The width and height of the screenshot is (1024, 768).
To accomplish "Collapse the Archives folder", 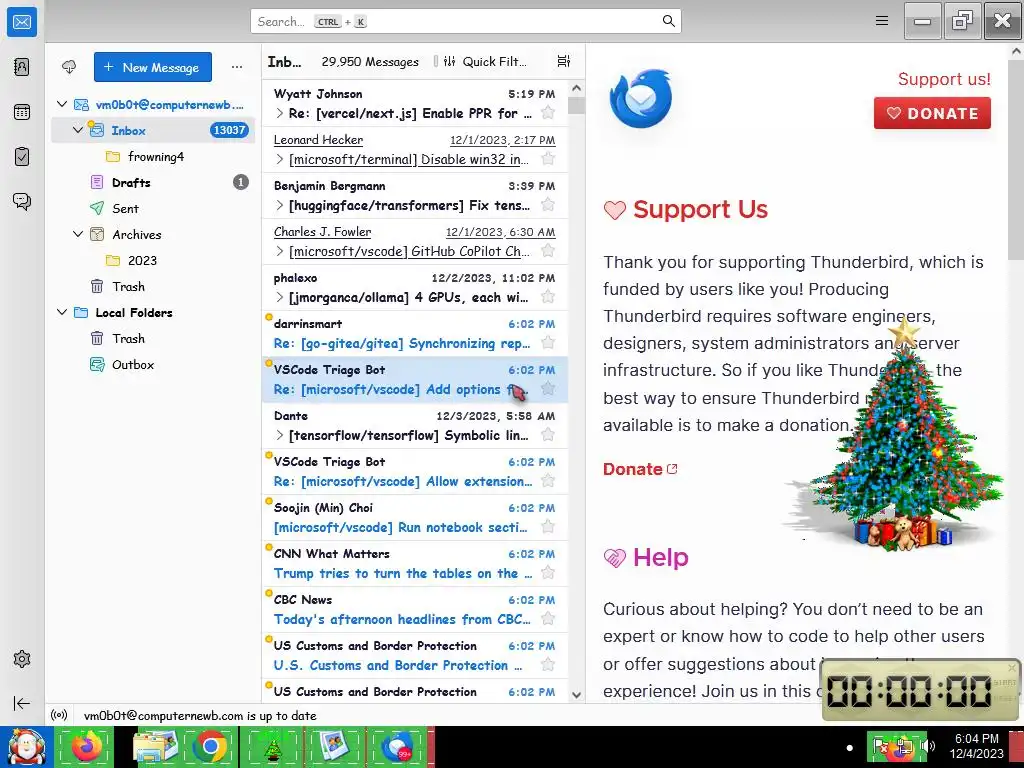I will [x=78, y=234].
